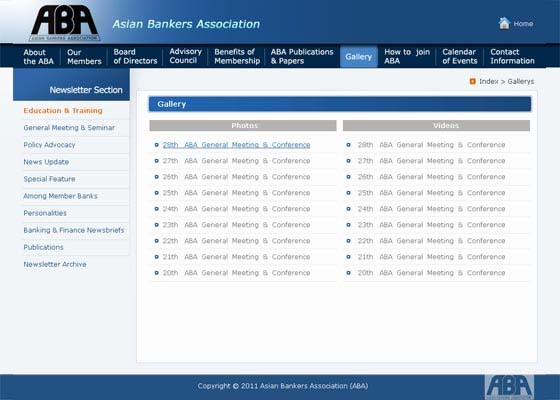560x400 pixels.
Task: Open 27th ABA General Meeting photos
Action: 236,161
